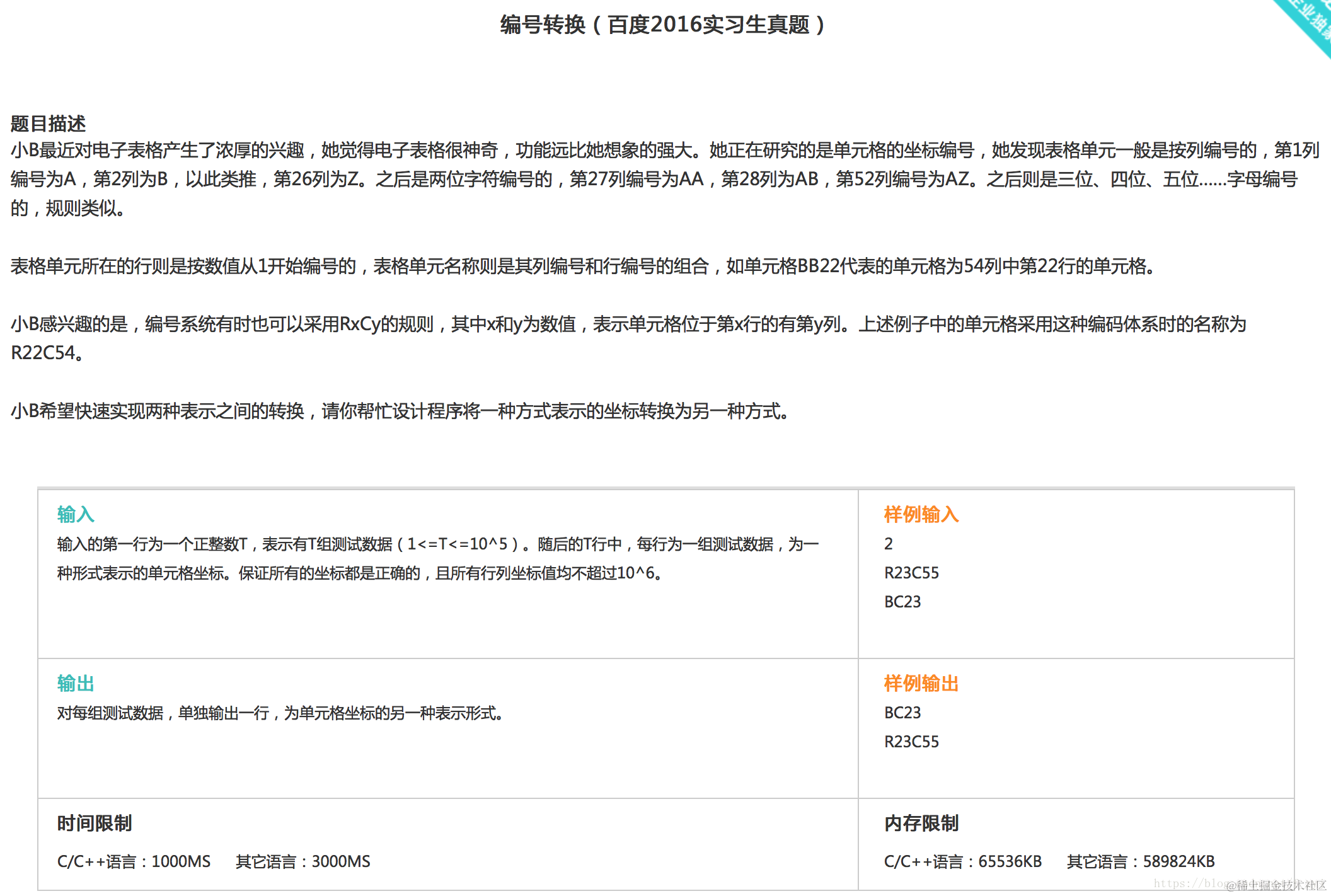Click the 内存限制 heading
The width and height of the screenshot is (1331, 896).
[921, 823]
